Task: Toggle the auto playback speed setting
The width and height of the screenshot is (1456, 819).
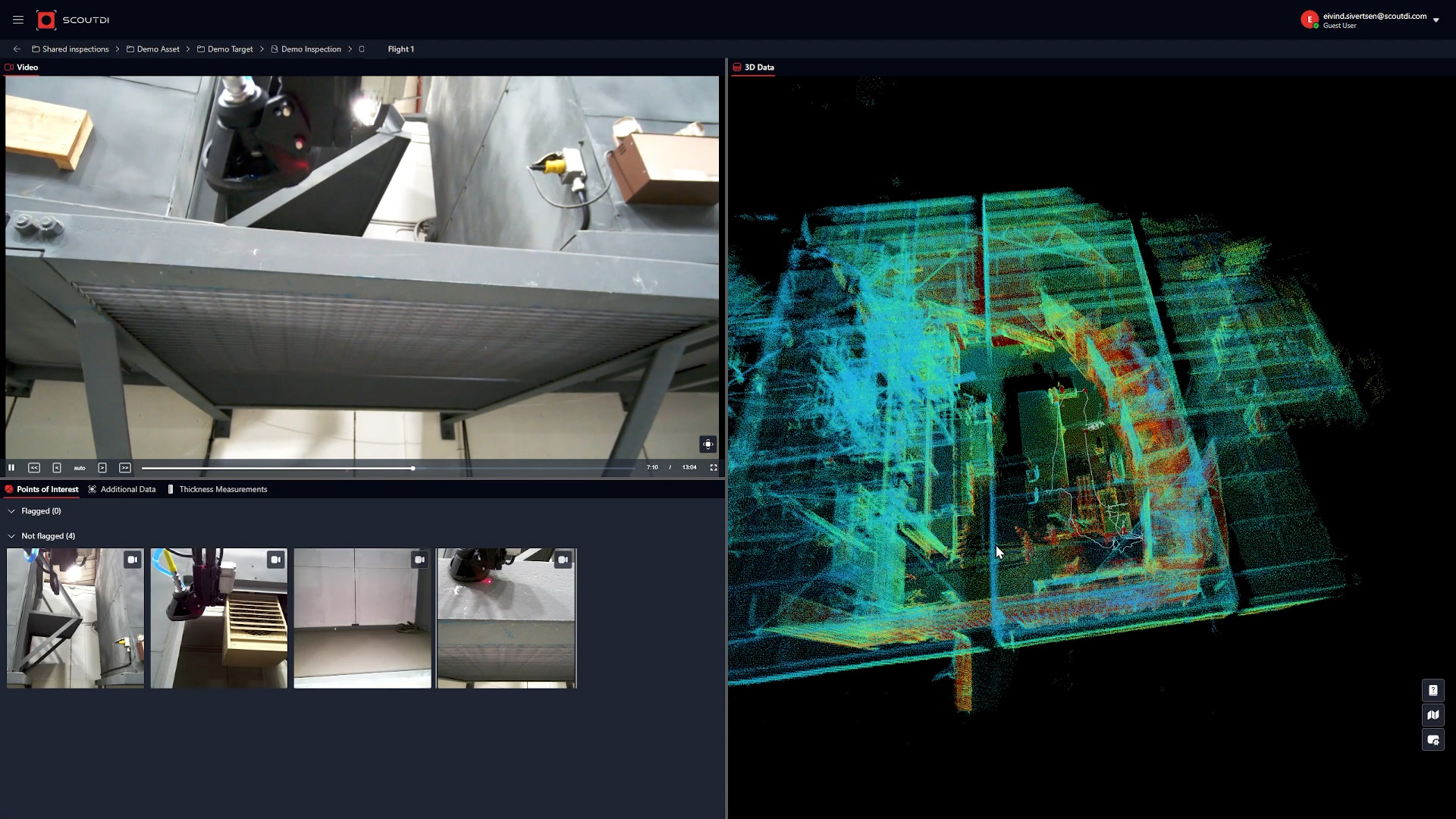Action: tap(80, 468)
